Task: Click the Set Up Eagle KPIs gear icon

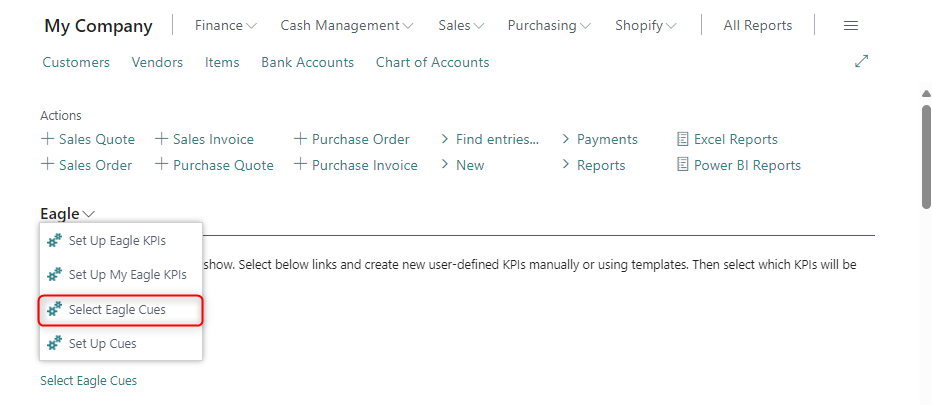Action: click(x=55, y=241)
